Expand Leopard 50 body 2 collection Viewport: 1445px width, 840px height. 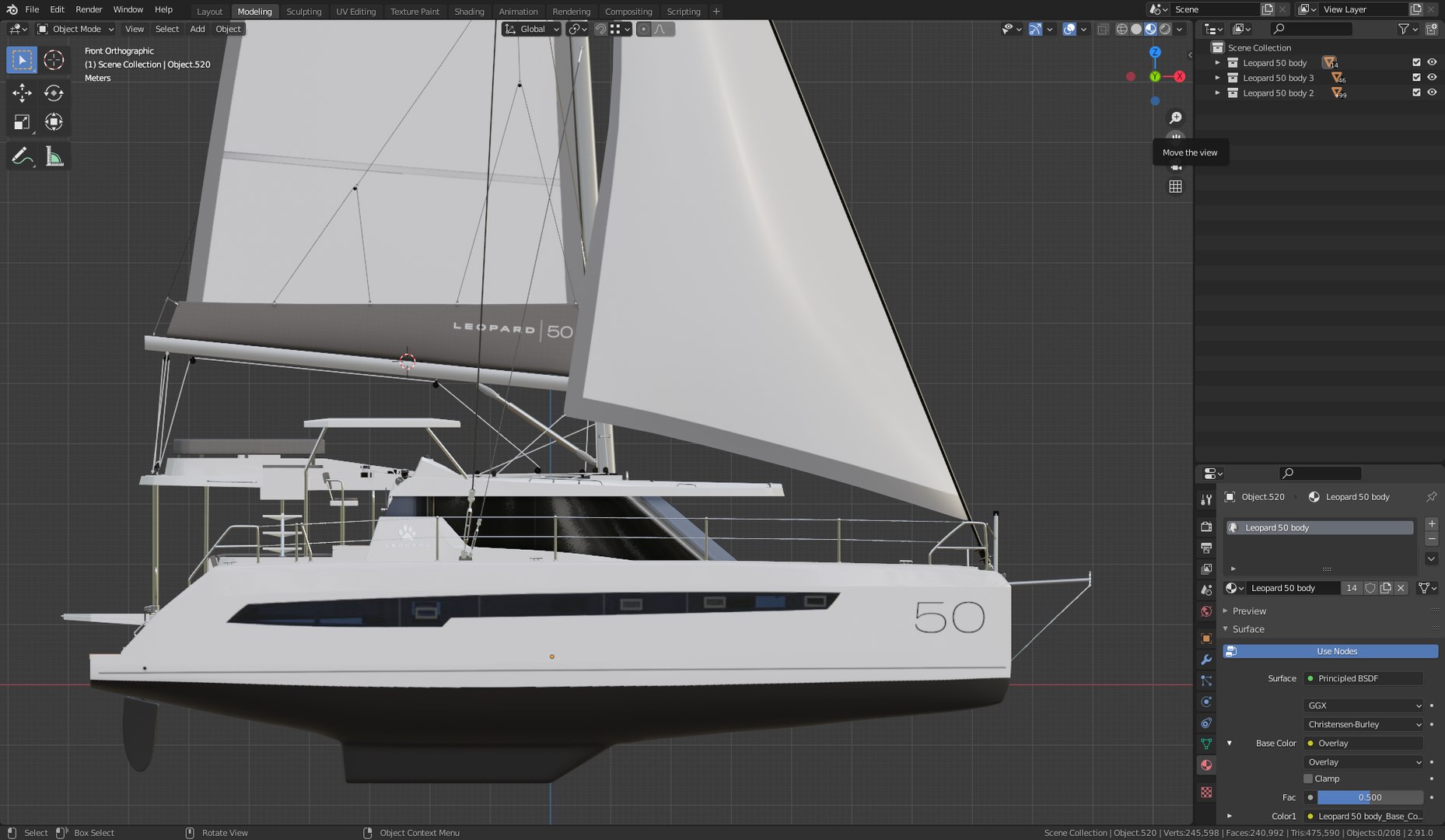click(1218, 93)
